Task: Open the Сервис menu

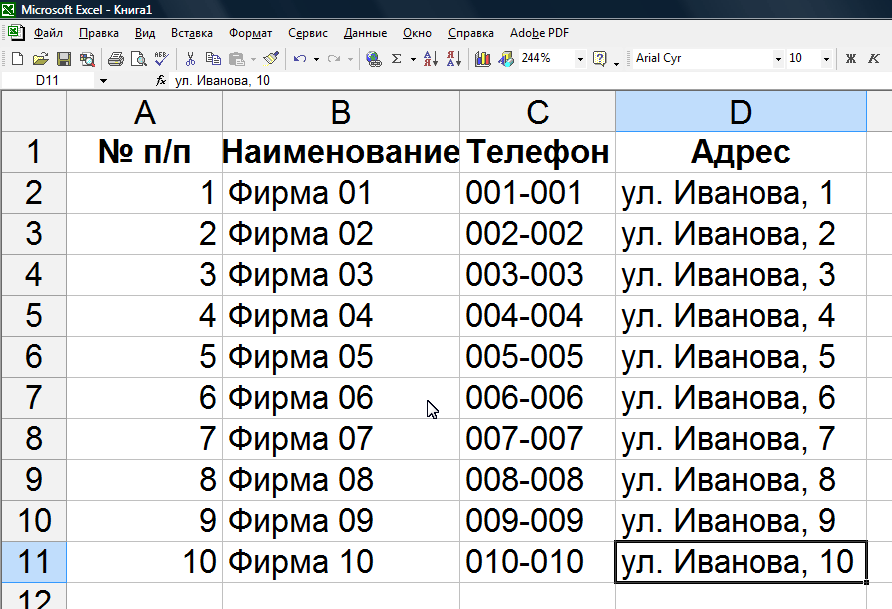Action: click(308, 33)
